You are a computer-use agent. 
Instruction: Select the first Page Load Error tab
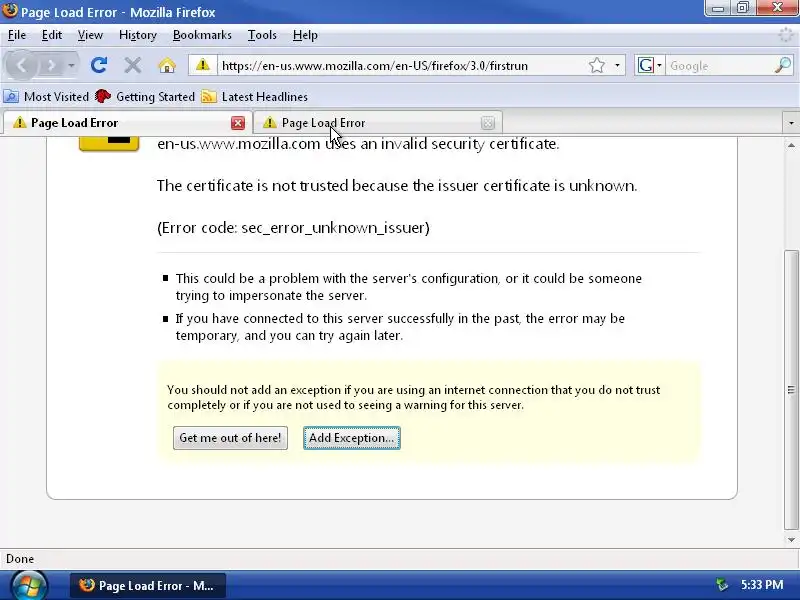127,123
